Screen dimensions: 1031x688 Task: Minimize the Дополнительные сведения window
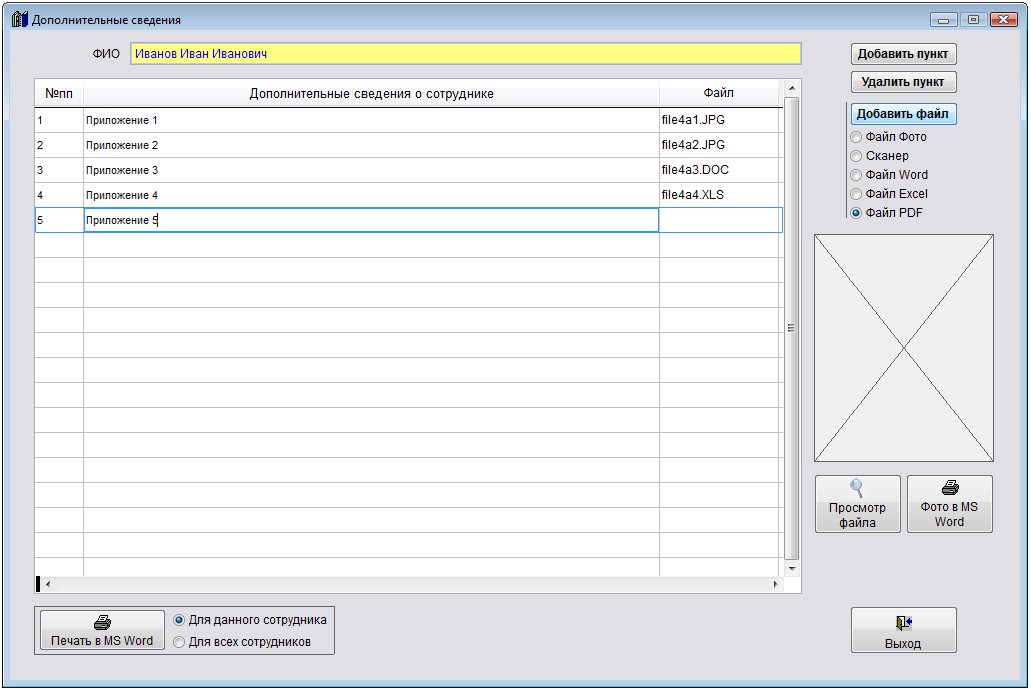pos(944,20)
